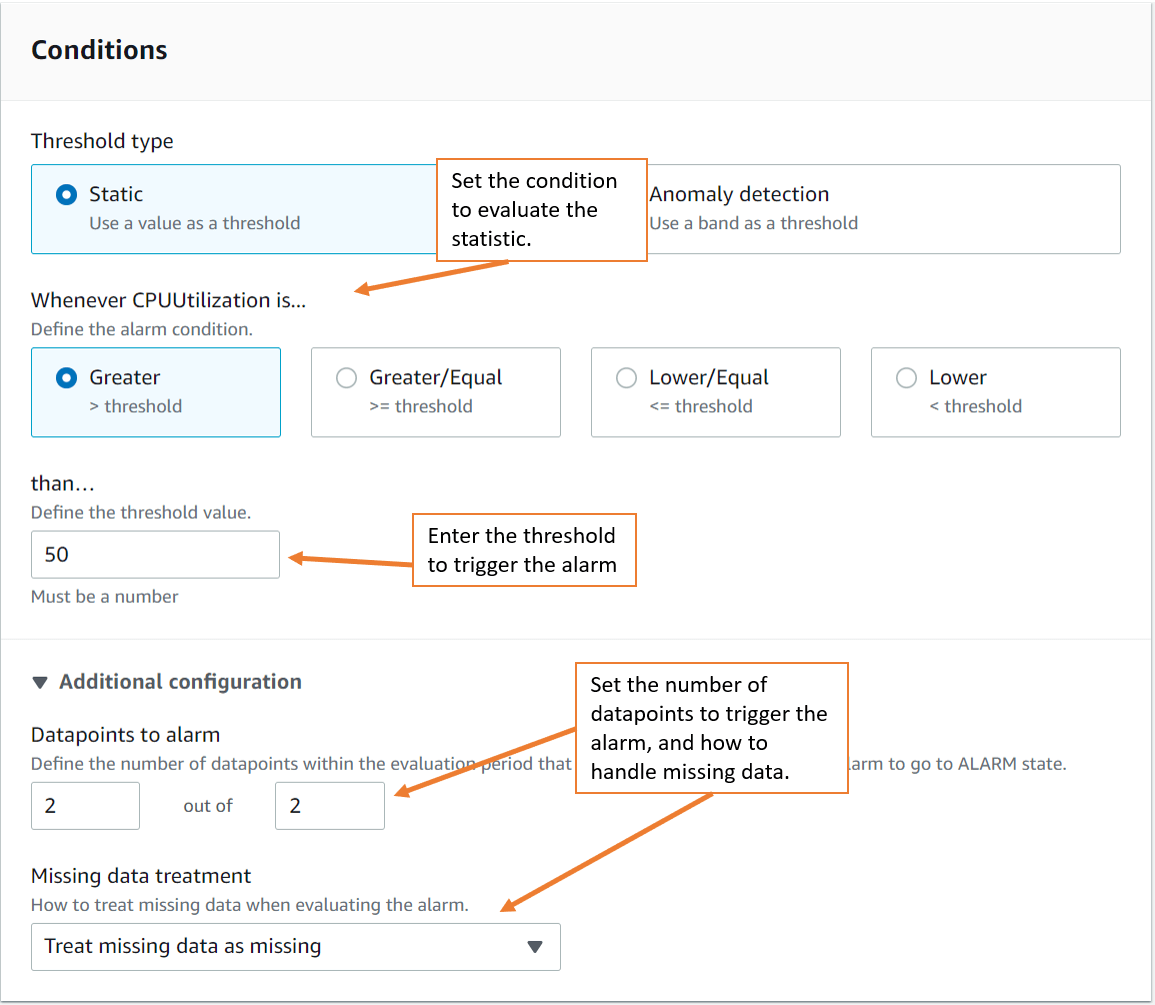Click the Must be a number helper text
Viewport: 1155px width, 1005px height.
pyautogui.click(x=104, y=596)
